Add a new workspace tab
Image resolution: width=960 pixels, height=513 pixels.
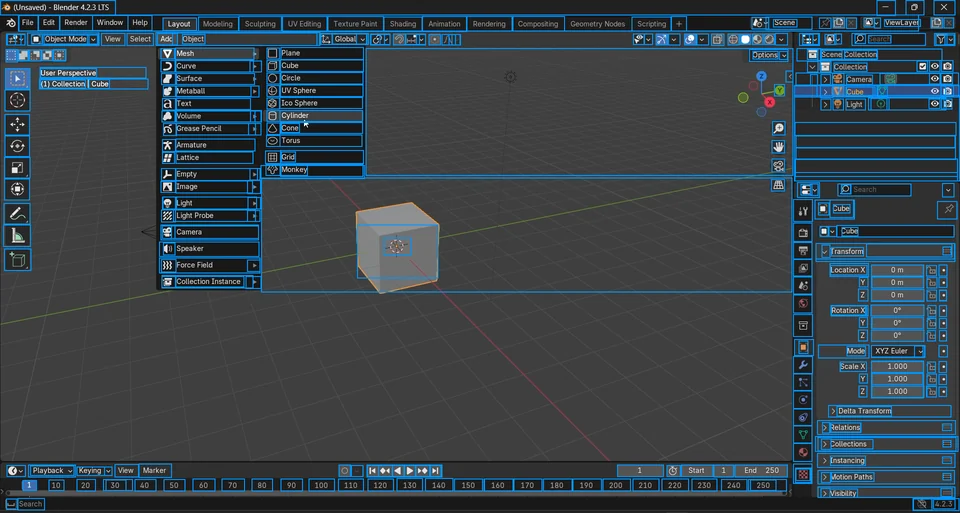click(x=678, y=24)
